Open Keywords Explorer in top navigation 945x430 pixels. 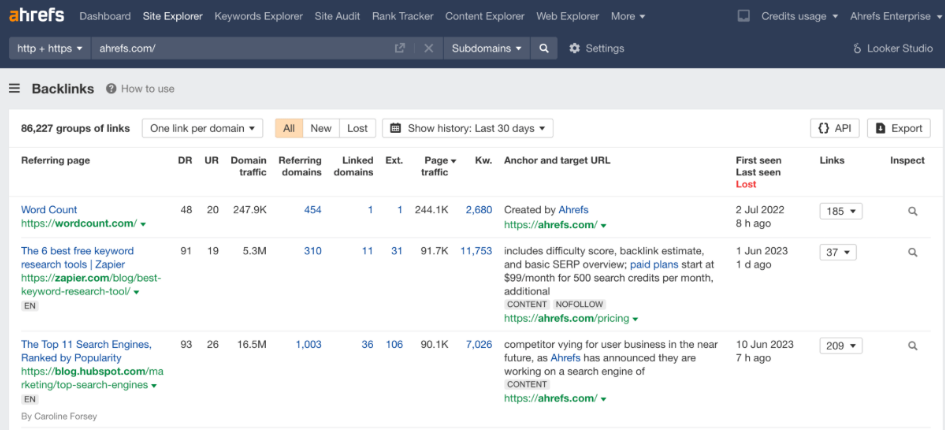tap(258, 16)
